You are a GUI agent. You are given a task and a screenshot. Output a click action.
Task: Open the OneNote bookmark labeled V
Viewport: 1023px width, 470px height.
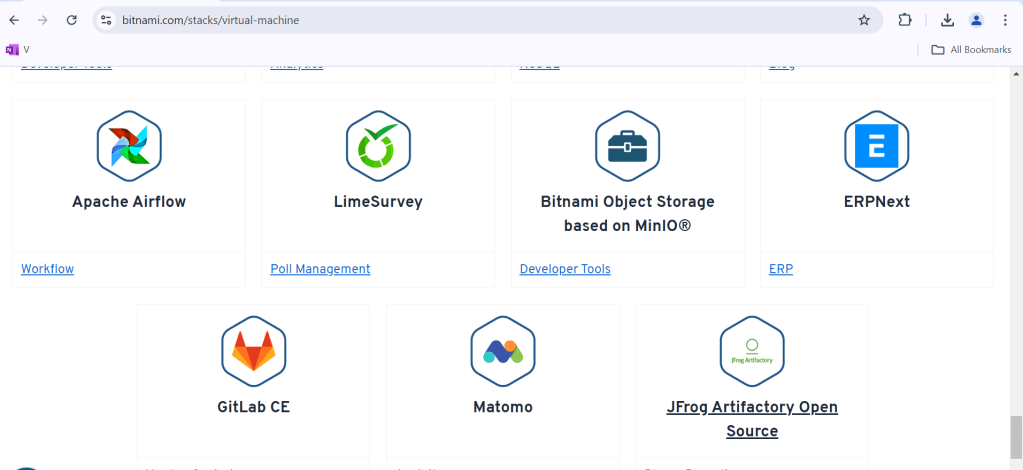coord(18,50)
